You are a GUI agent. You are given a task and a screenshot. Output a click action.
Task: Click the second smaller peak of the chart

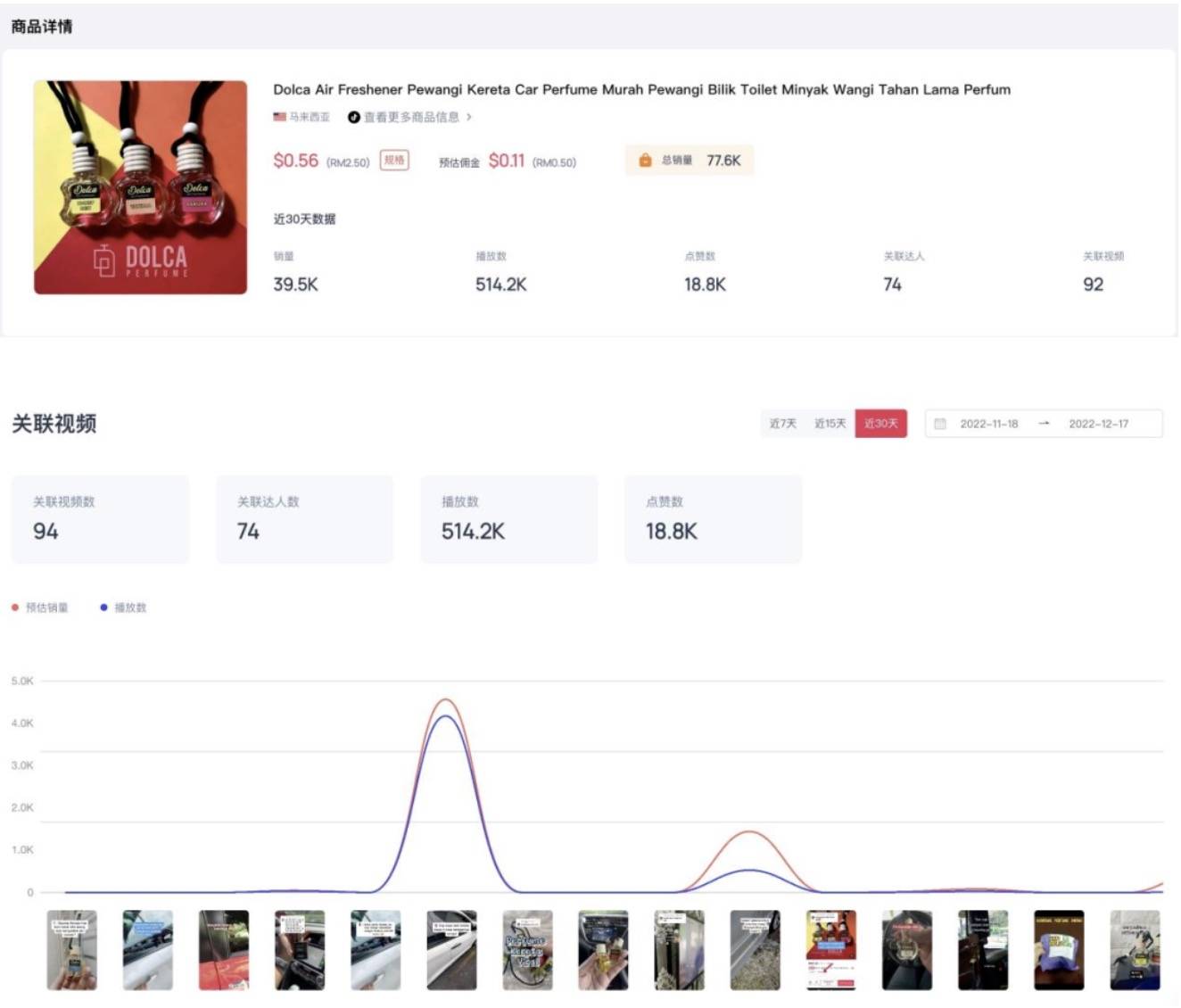point(749,833)
